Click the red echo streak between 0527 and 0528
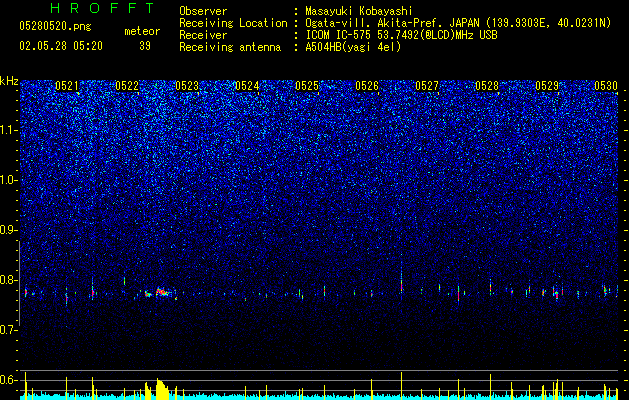Screen dimensions: 629x400 tap(458, 294)
